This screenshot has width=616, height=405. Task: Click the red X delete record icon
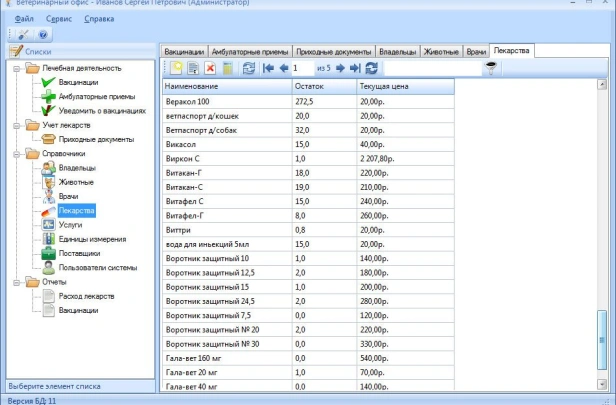point(210,68)
